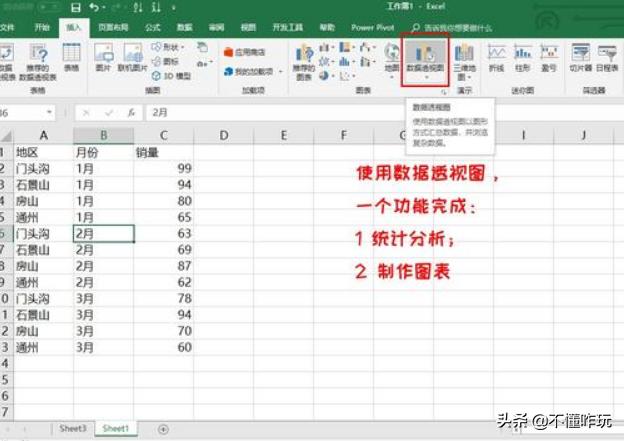Select the cell with value 99
Viewport: 624px width, 441px height.
pos(164,169)
